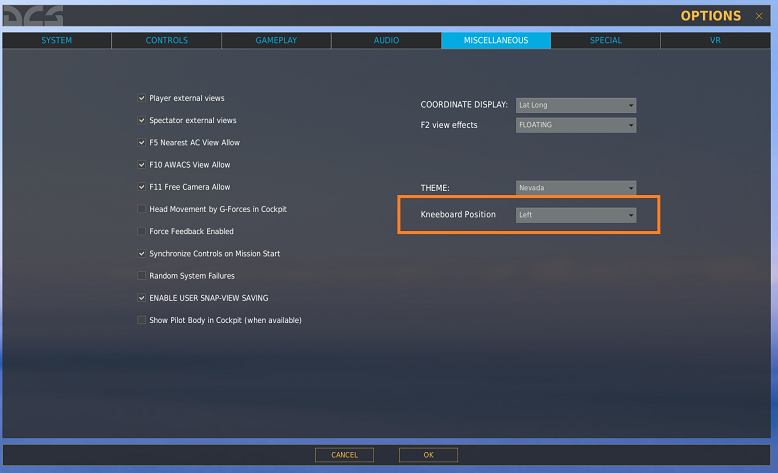Image resolution: width=778 pixels, height=473 pixels.
Task: Toggle F10 AWACS View Allow
Action: (142, 165)
